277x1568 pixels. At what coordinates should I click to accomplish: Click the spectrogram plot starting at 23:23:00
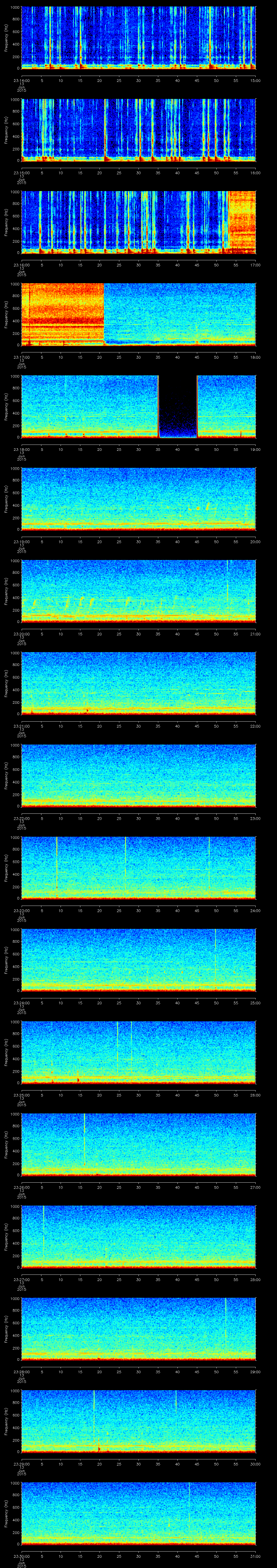click(139, 868)
